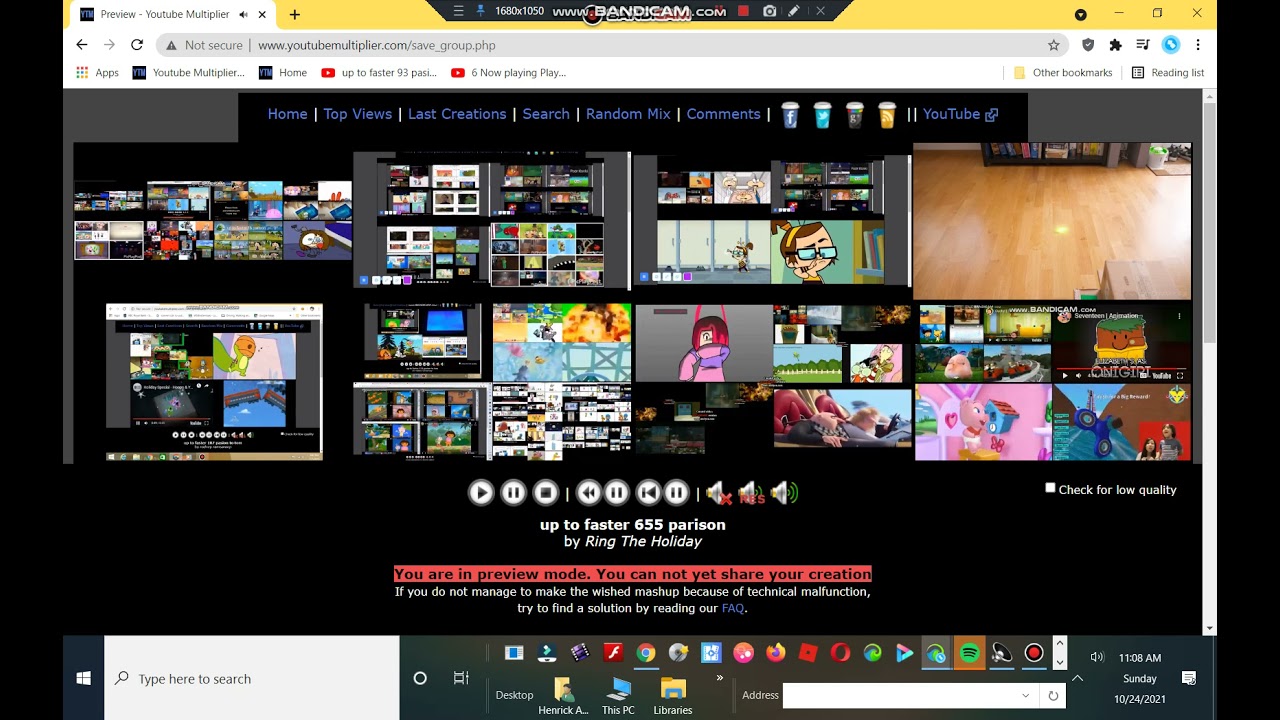Open Firefox from the taskbar
Screen dimensions: 1280x720
click(776, 653)
